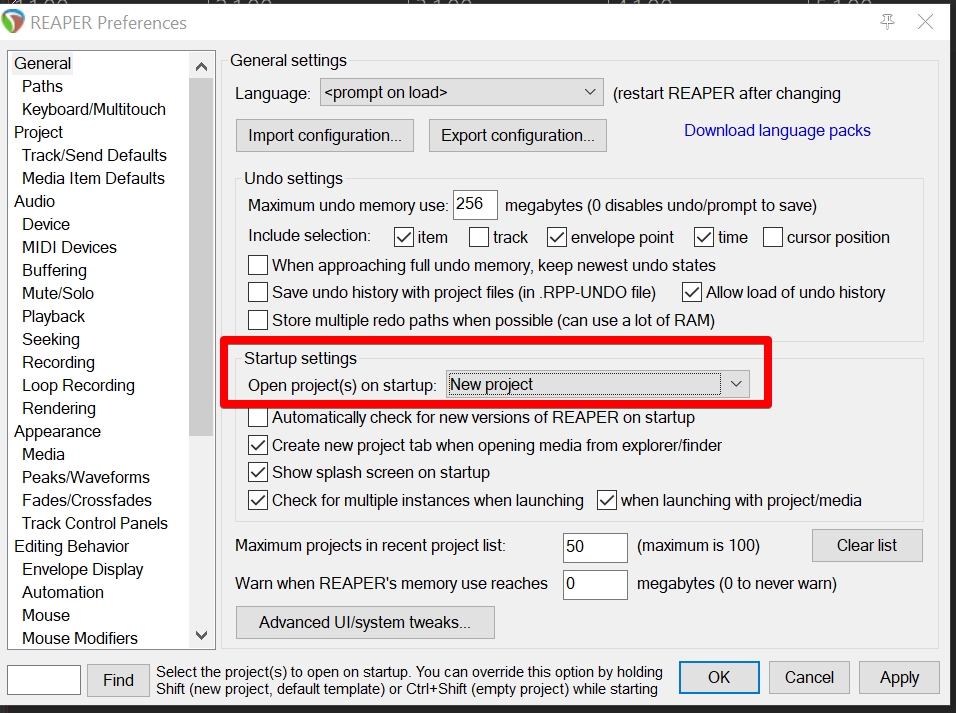Click the maximum recent projects field
Screen dimensions: 956x713
pyautogui.click(x=595, y=547)
